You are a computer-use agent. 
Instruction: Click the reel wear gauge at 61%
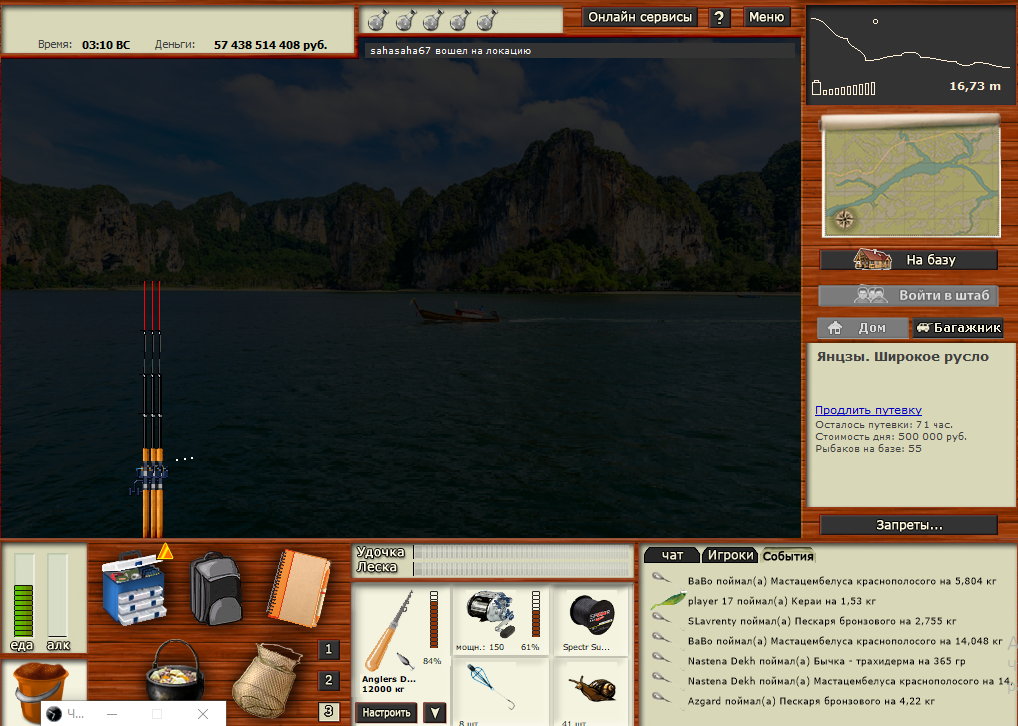coord(536,613)
